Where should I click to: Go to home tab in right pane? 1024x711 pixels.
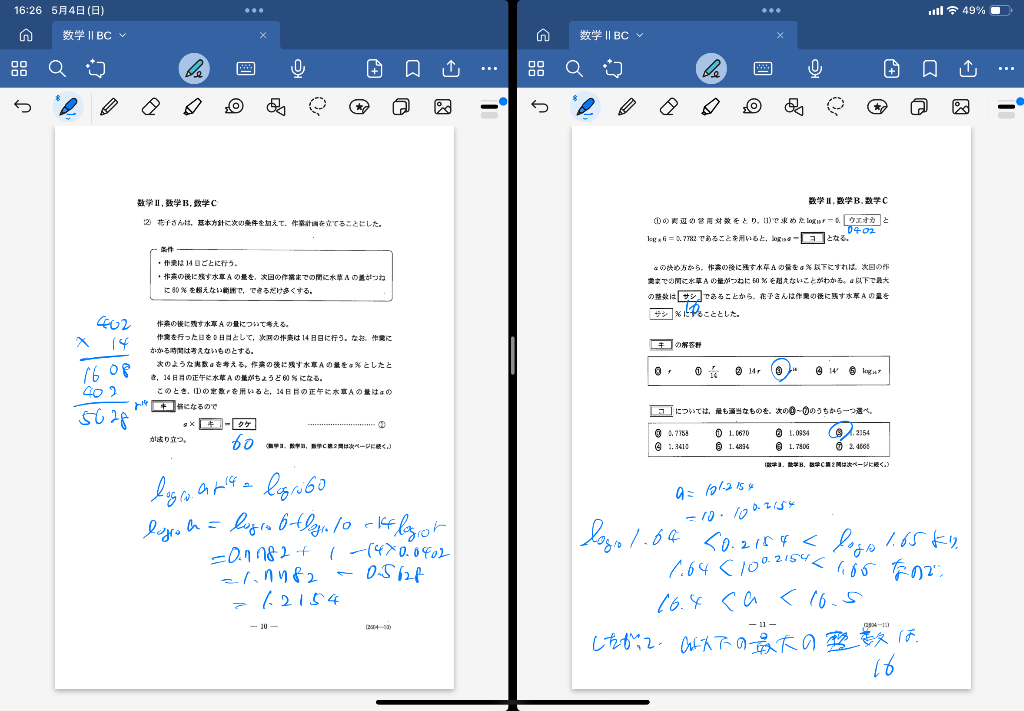pos(543,35)
